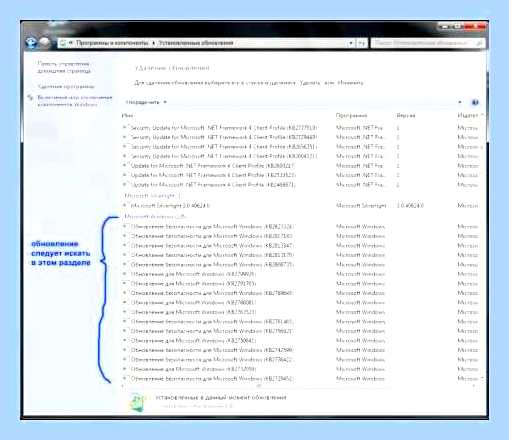Expand breadcrumb arrow before Установленные обновления
Viewport: 509px width, 440px height.
coord(153,43)
